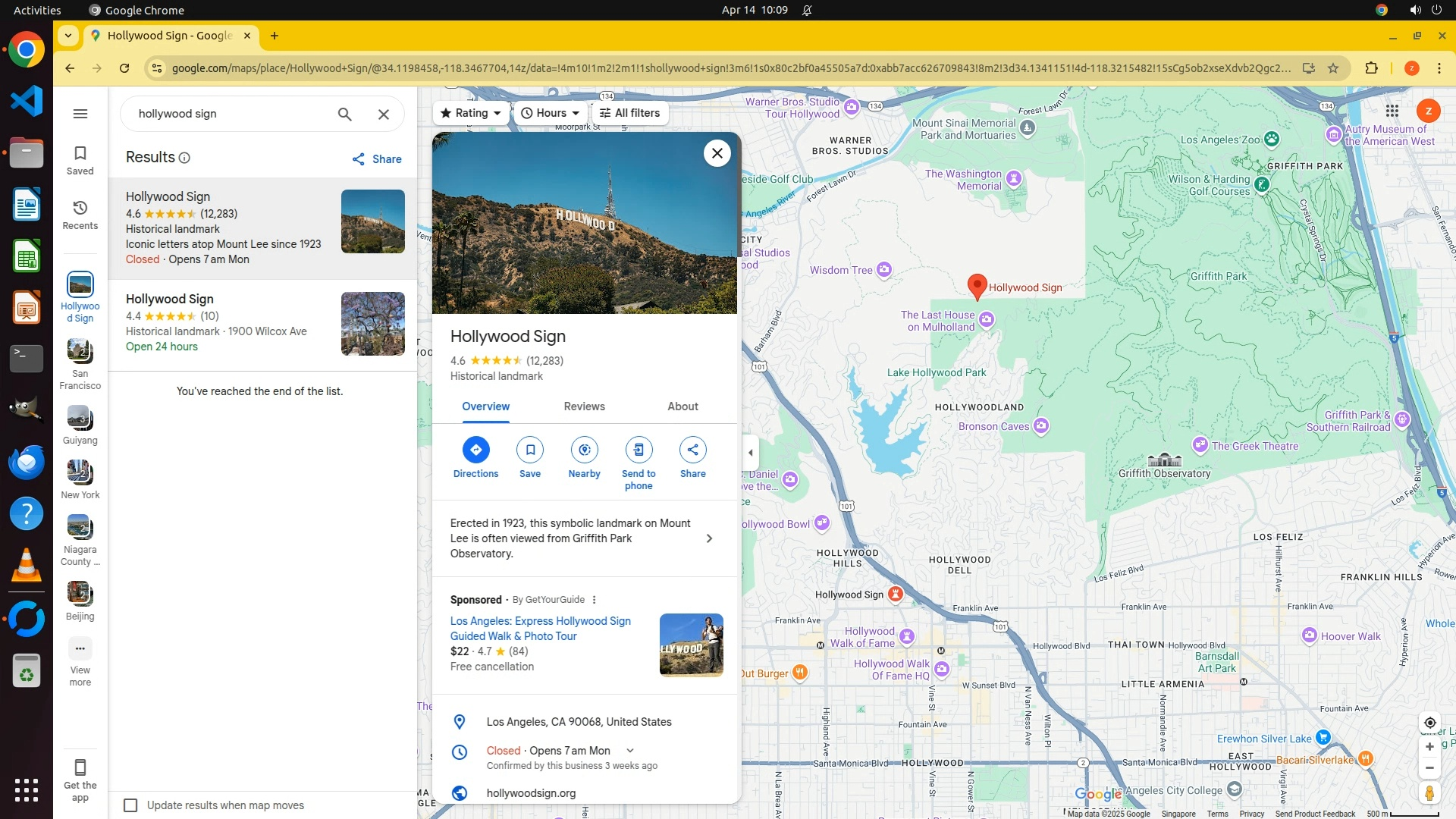Open Recents in the left sidebar
Image resolution: width=1456 pixels, height=819 pixels.
pyautogui.click(x=80, y=215)
